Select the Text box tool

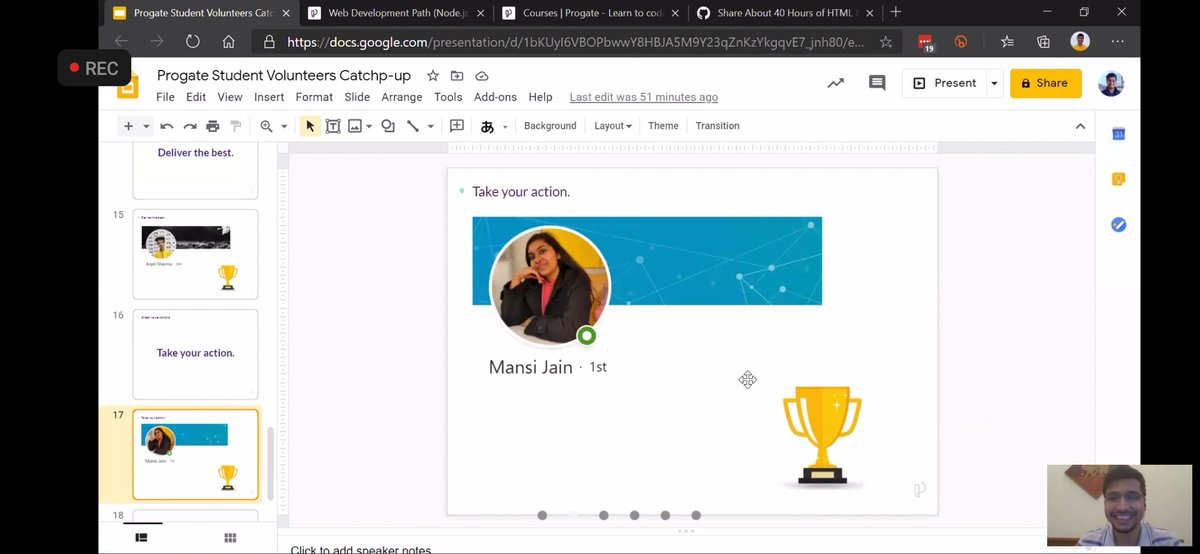point(332,126)
